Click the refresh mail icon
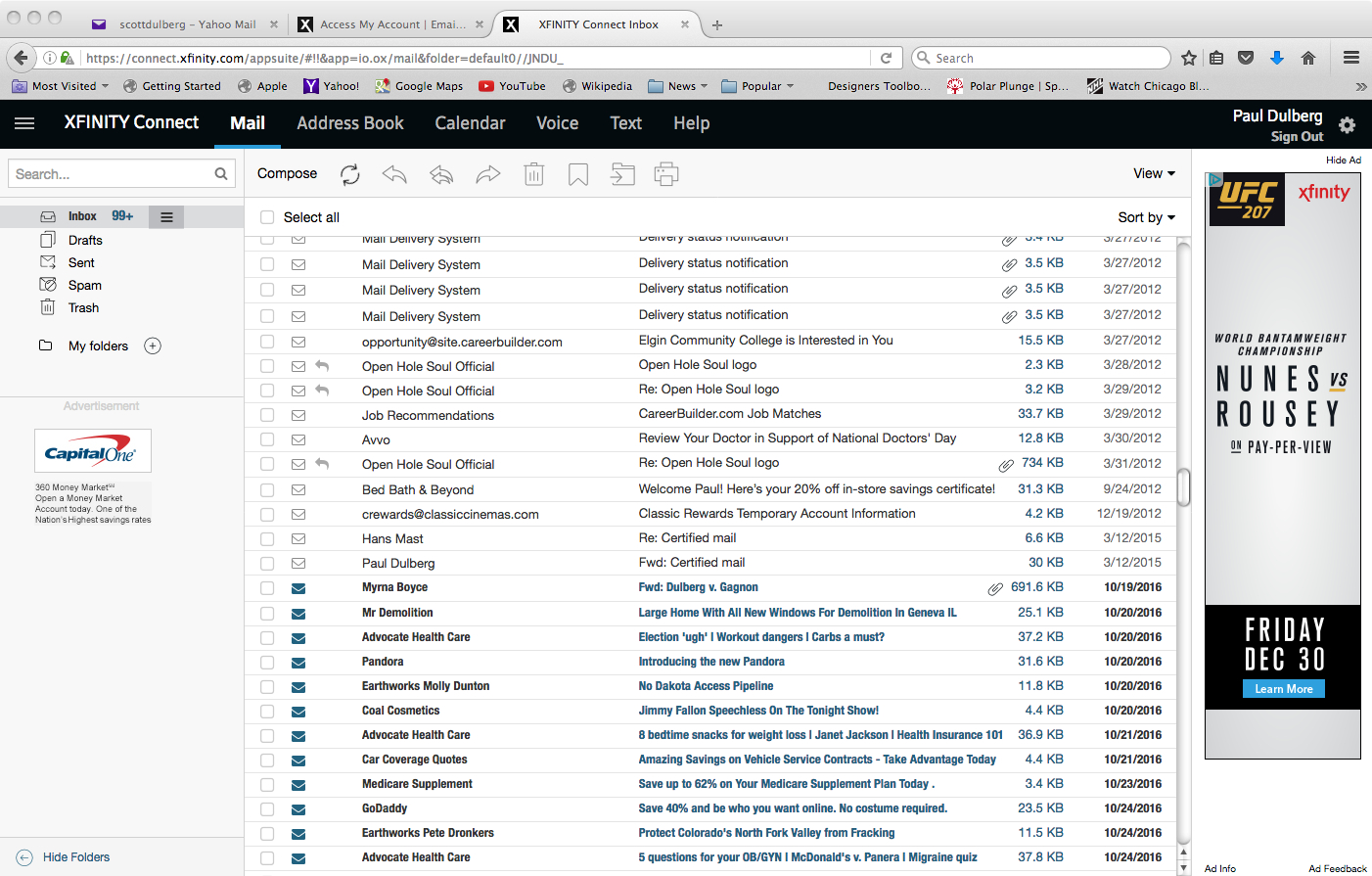This screenshot has height=876, width=1372. tap(349, 174)
